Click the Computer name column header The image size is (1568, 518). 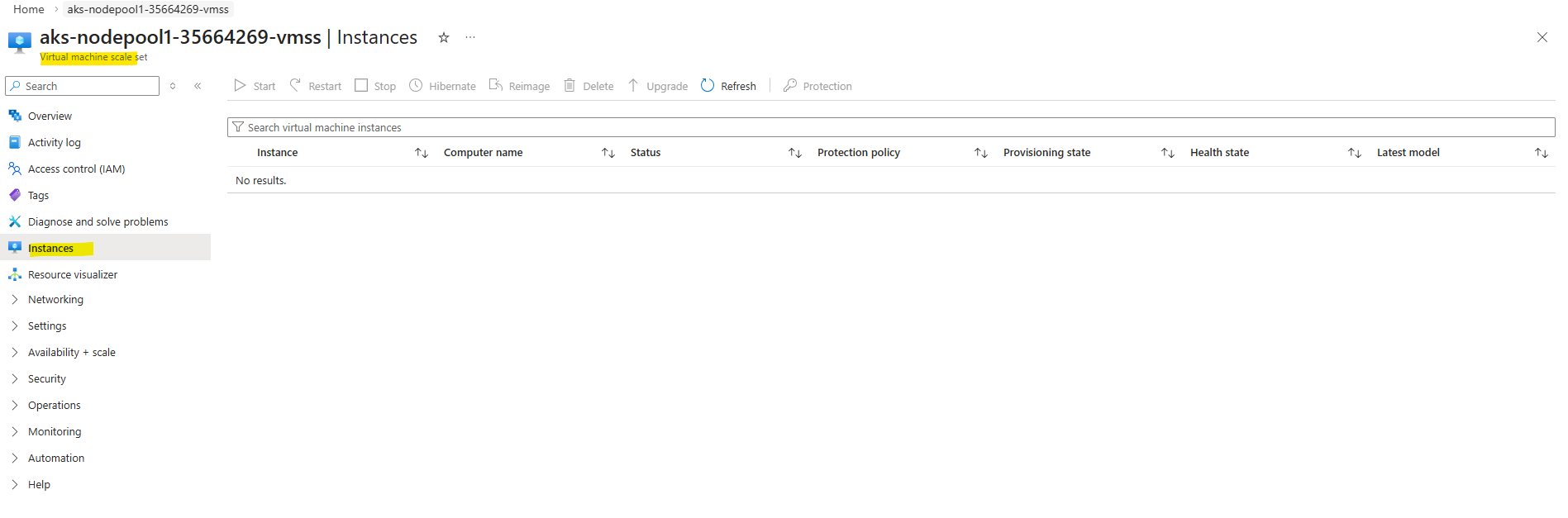(x=483, y=153)
